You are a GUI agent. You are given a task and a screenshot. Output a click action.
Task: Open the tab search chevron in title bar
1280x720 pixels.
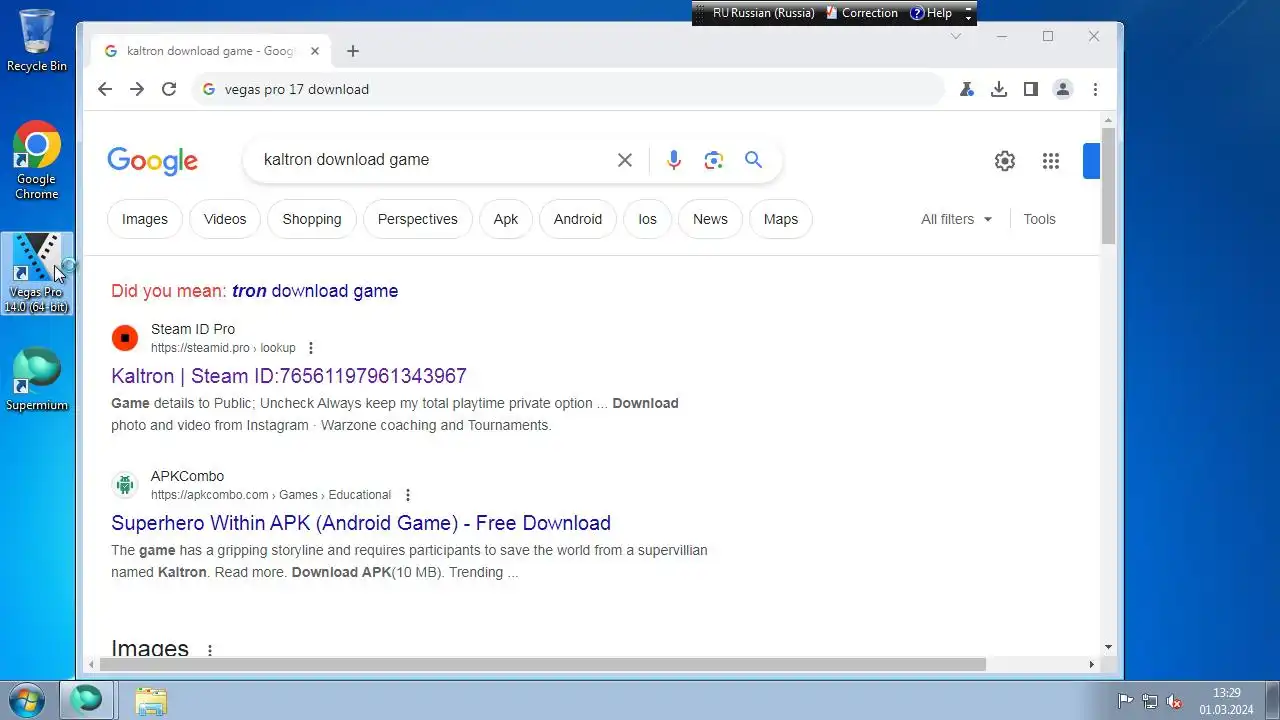(x=955, y=36)
